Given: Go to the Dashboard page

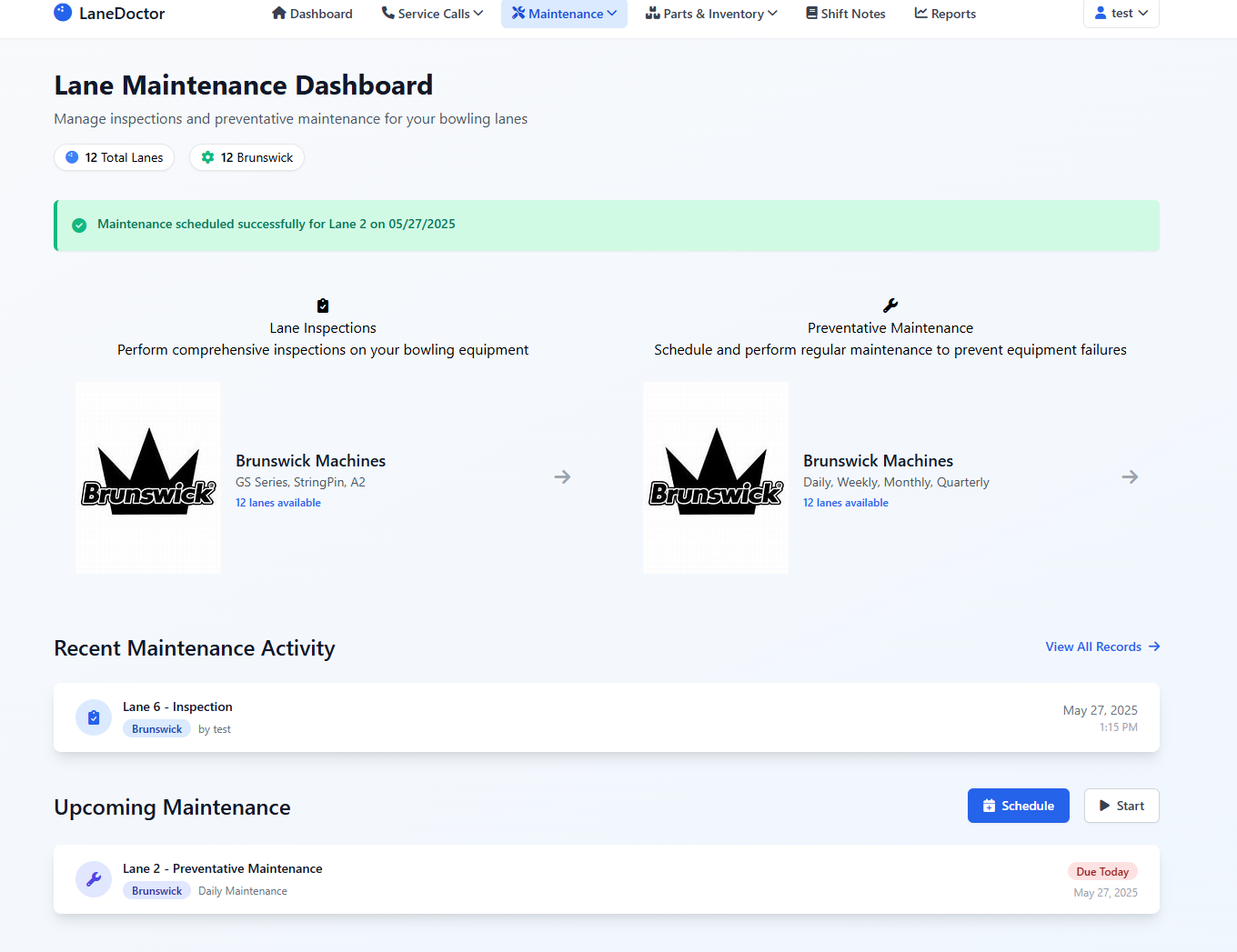Looking at the screenshot, I should [312, 14].
